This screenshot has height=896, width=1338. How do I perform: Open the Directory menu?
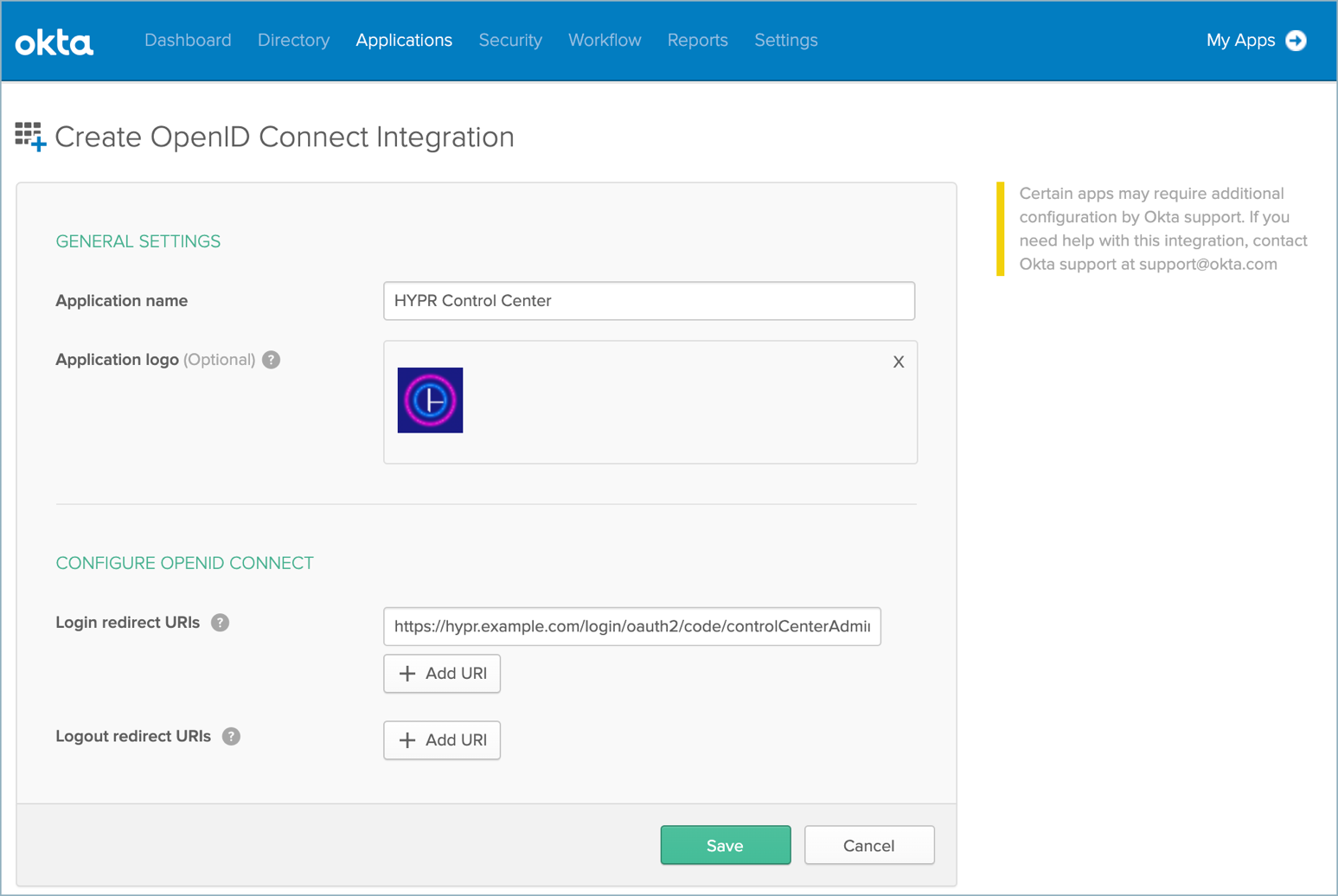click(x=293, y=41)
